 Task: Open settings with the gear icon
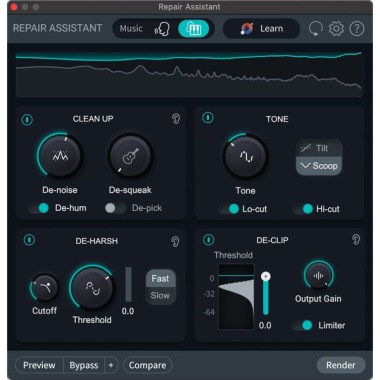point(336,29)
